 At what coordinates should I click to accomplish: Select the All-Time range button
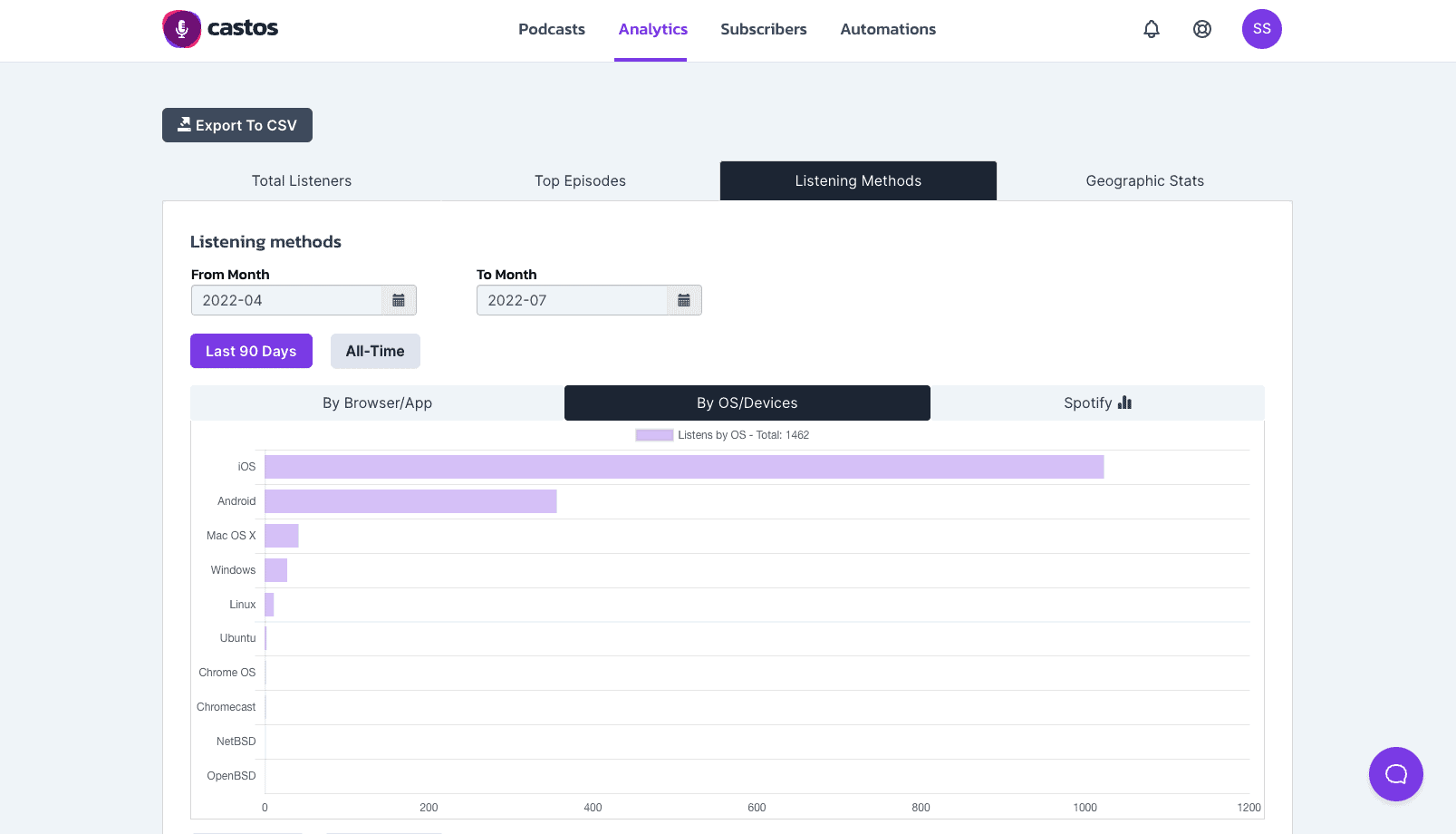[375, 351]
